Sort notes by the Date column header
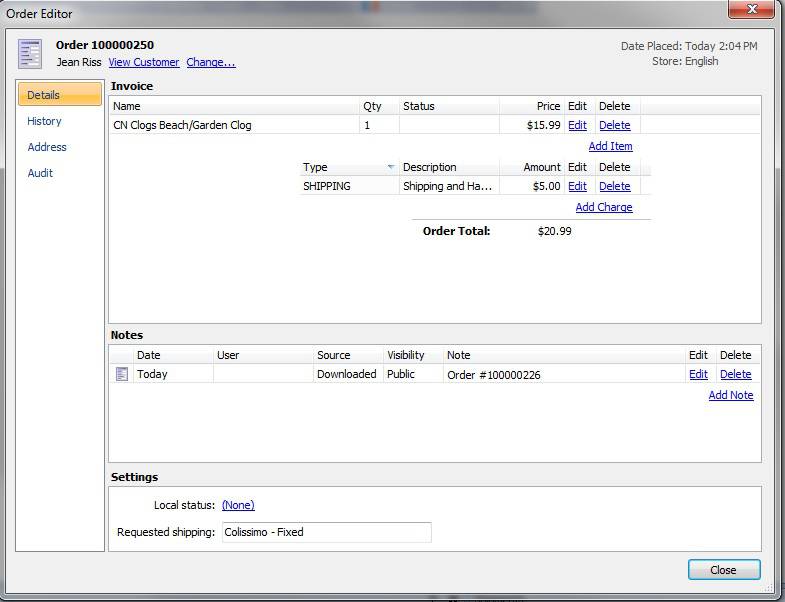This screenshot has width=785, height=602. coord(173,355)
